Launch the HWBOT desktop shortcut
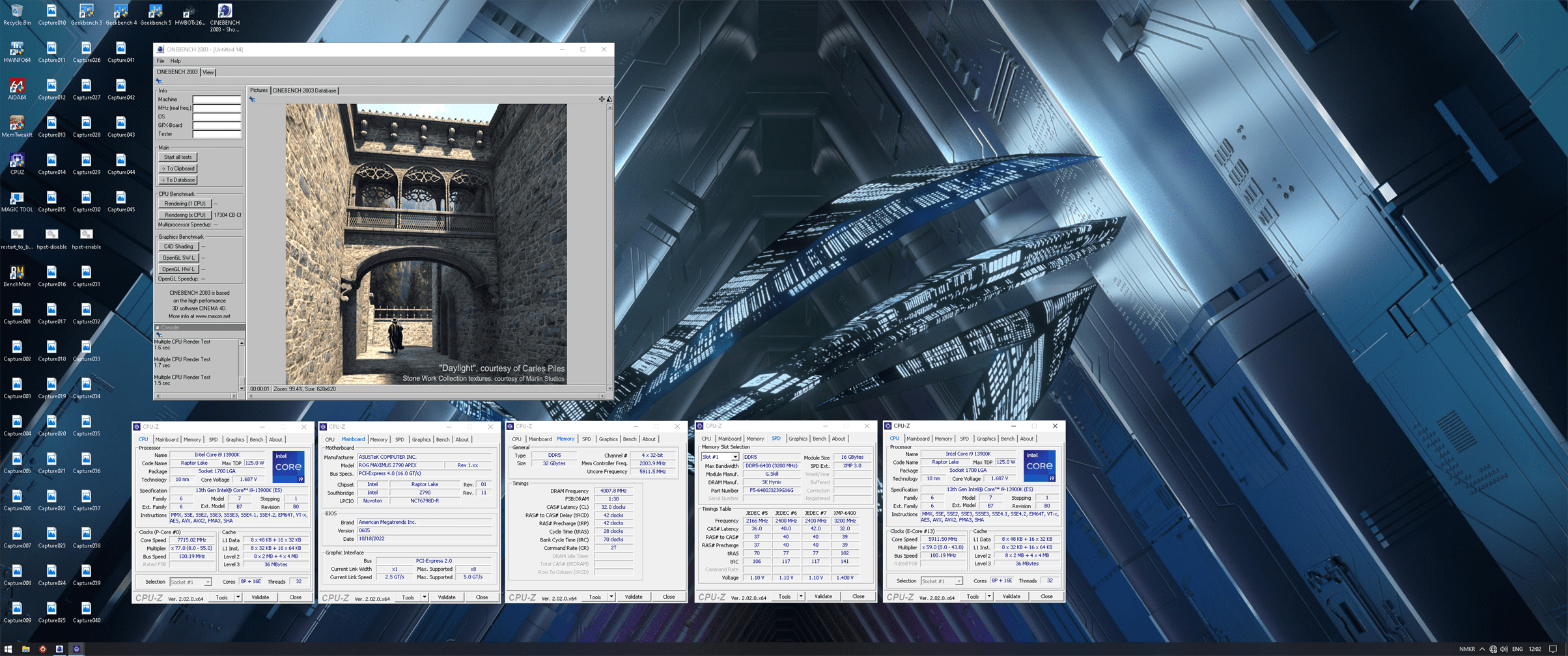Screen dimensions: 1568x656 (189, 14)
